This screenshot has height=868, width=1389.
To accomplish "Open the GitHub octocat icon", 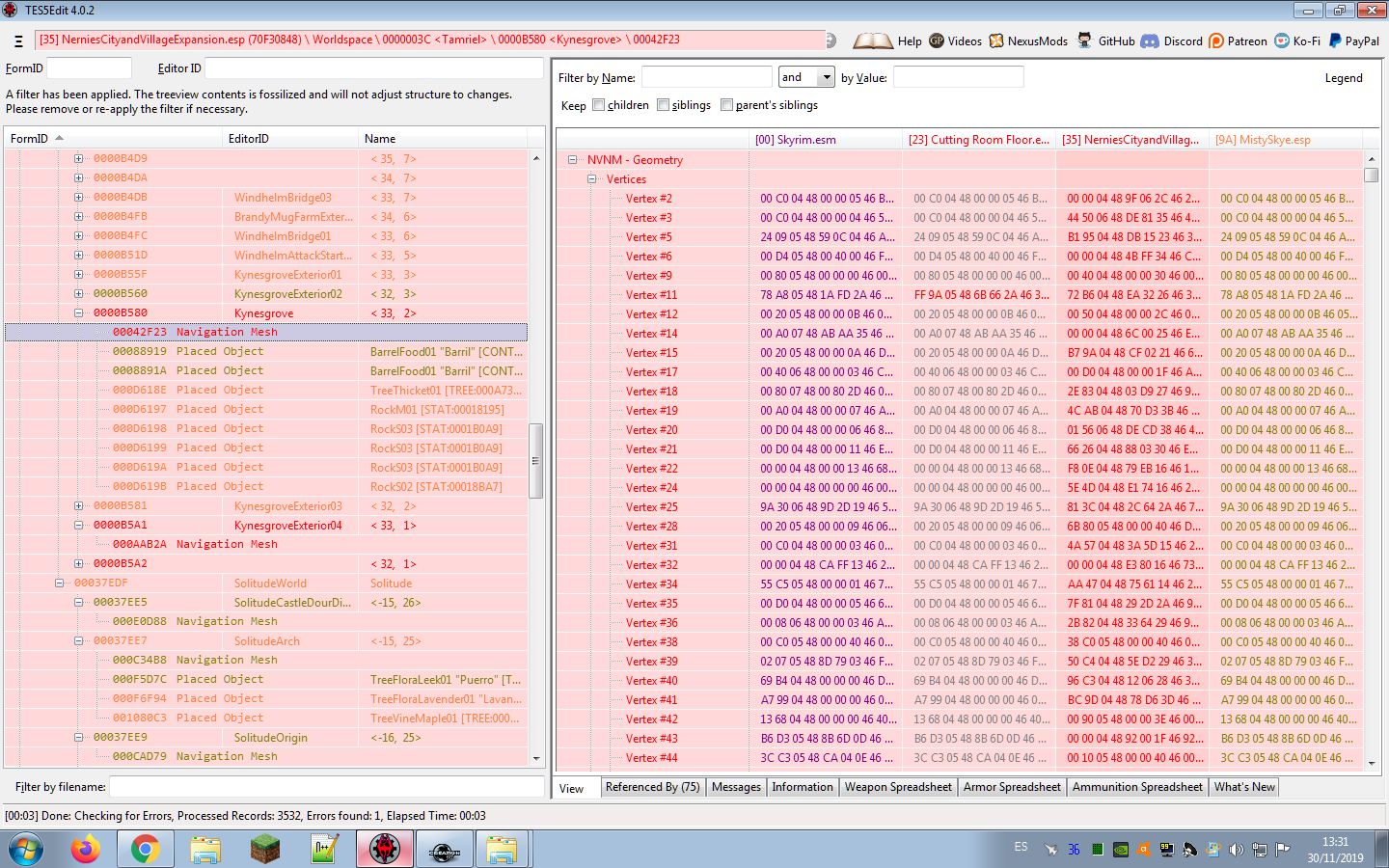I will point(1085,41).
